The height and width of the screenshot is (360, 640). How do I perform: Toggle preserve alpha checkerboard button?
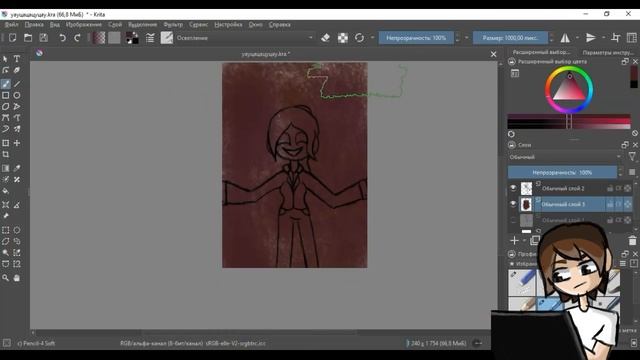pos(342,38)
